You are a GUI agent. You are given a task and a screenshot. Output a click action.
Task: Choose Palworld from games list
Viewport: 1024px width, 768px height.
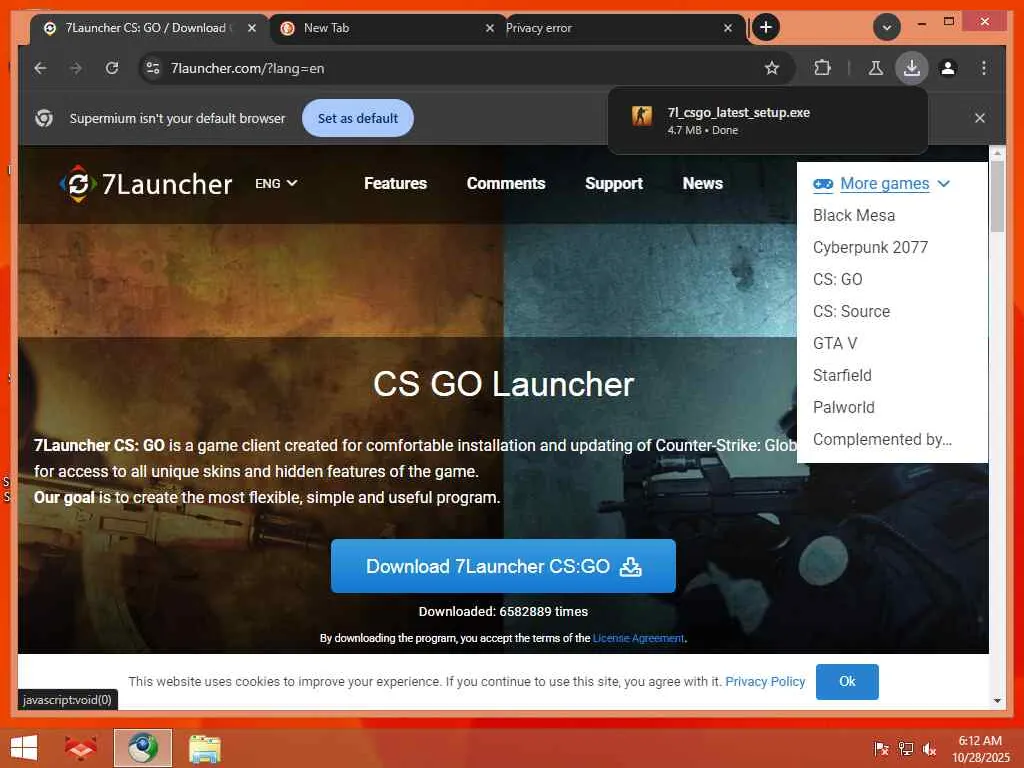(x=843, y=408)
